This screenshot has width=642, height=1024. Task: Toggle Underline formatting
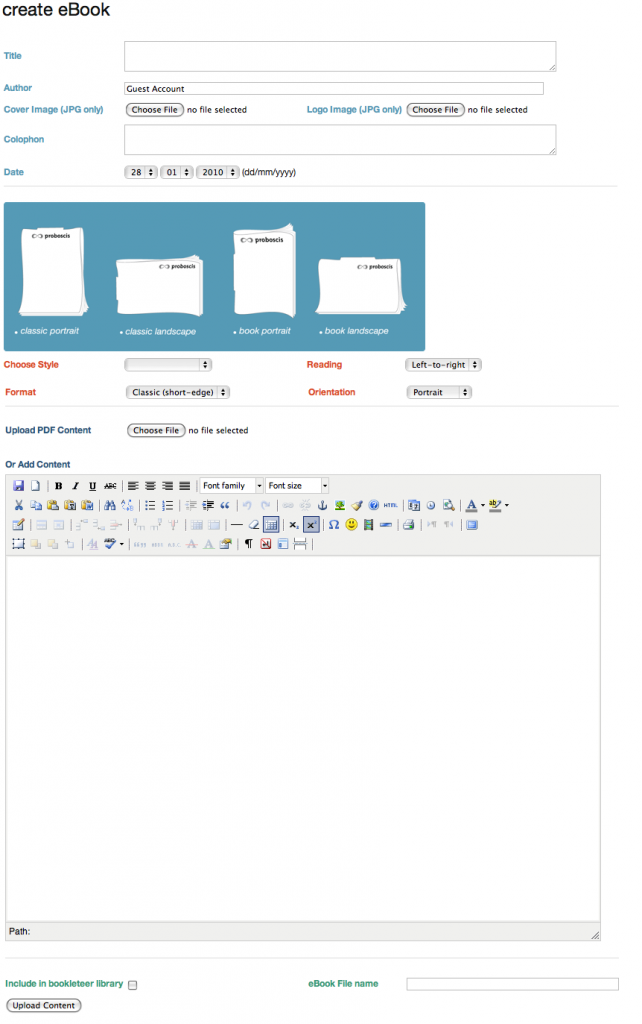point(93,486)
